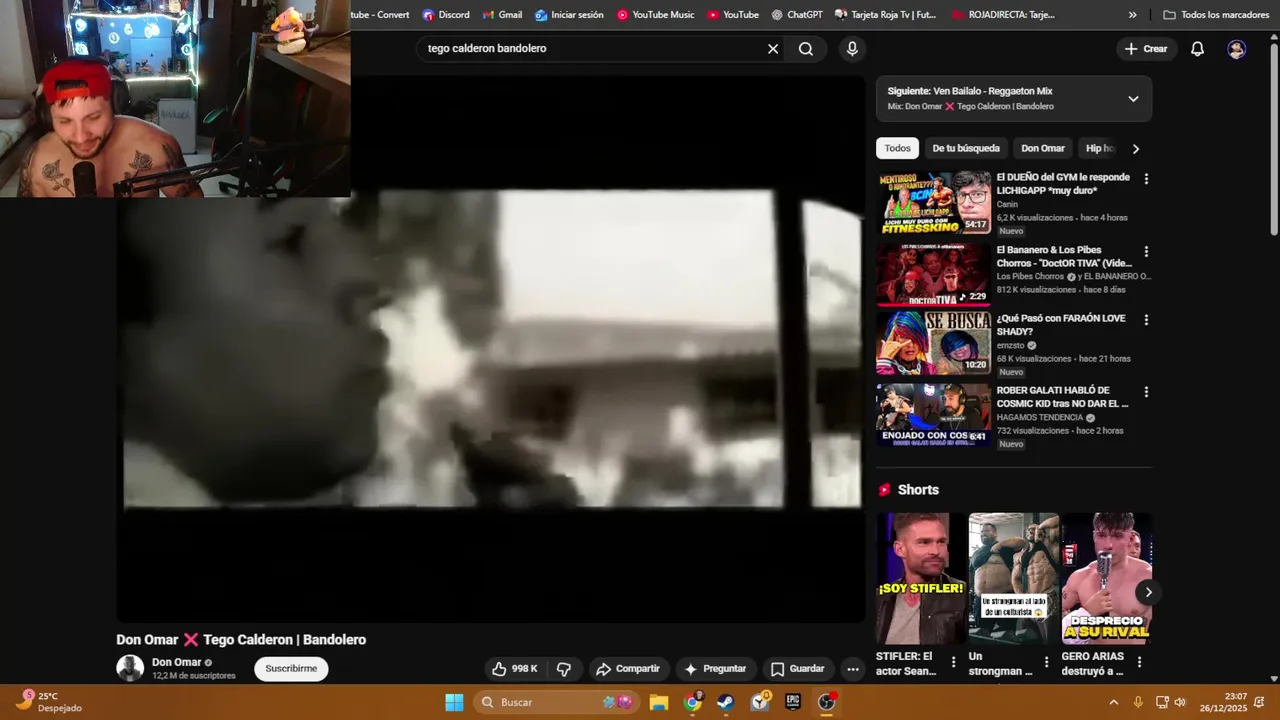Open the ROJADIRECTA bookmark
The height and width of the screenshot is (720, 1280).
click(1003, 15)
